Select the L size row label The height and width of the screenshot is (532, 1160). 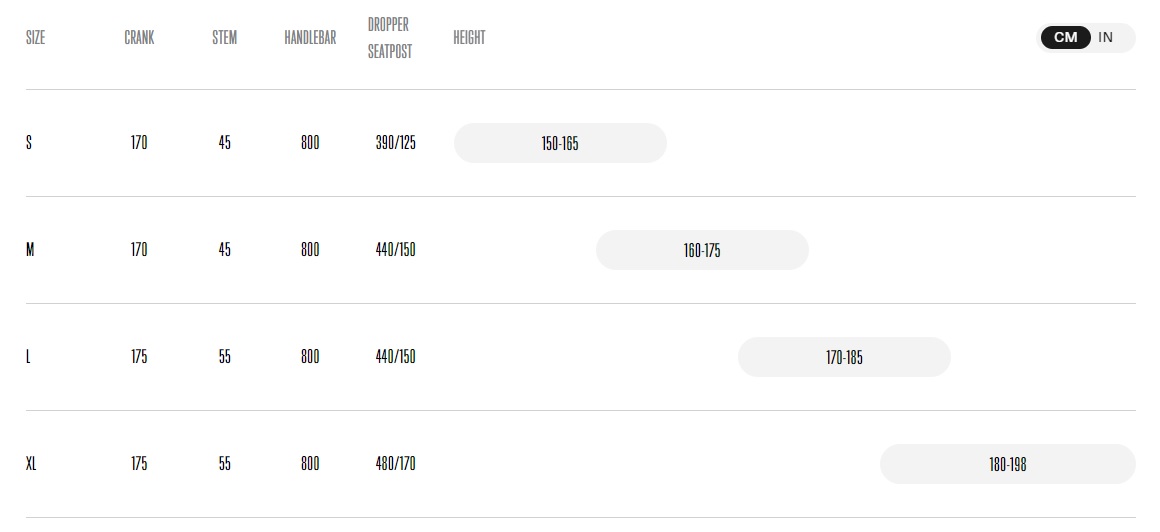pos(28,357)
